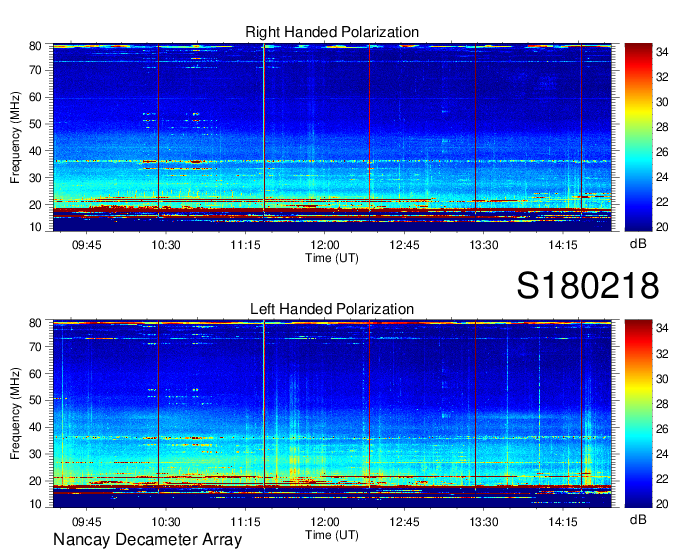This screenshot has height=552, width=680.
Task: Click the 12:45 time tick of the Left Handed plot
Action: pos(404,522)
